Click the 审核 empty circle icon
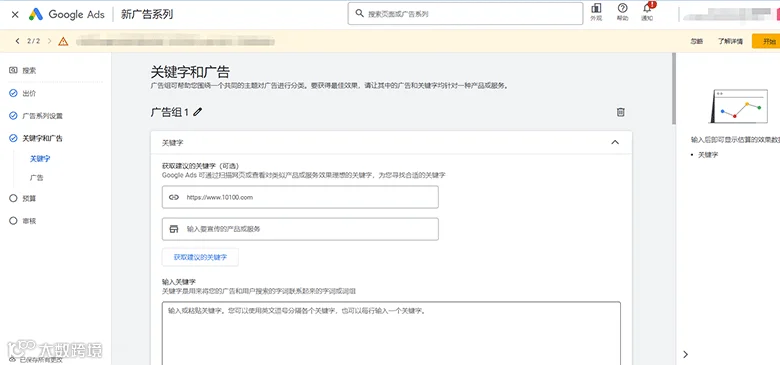The width and height of the screenshot is (780, 365). (13, 221)
